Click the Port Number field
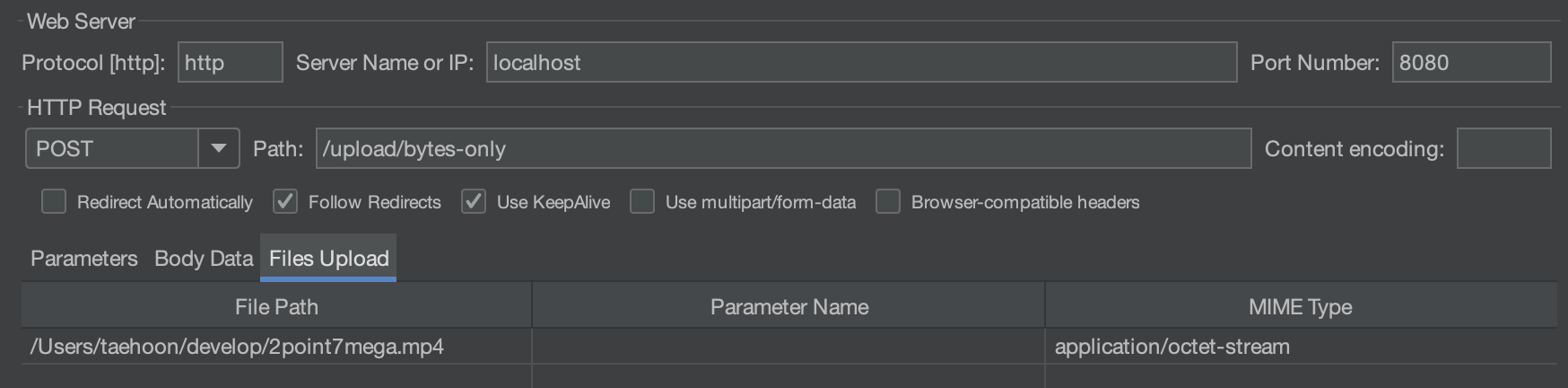Viewport: 1568px width, 388px height. coord(1471,62)
